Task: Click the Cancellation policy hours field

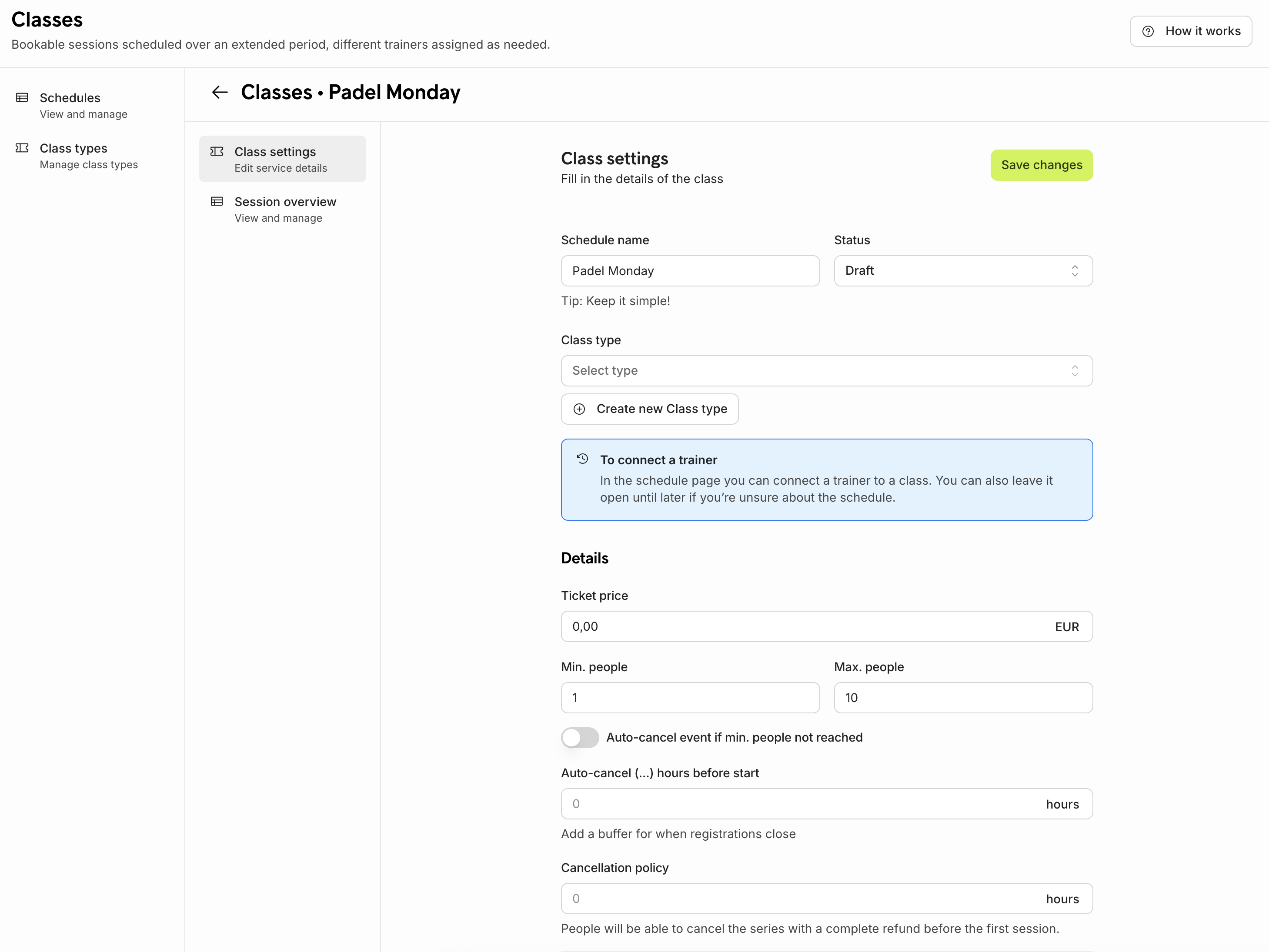Action: [803, 899]
